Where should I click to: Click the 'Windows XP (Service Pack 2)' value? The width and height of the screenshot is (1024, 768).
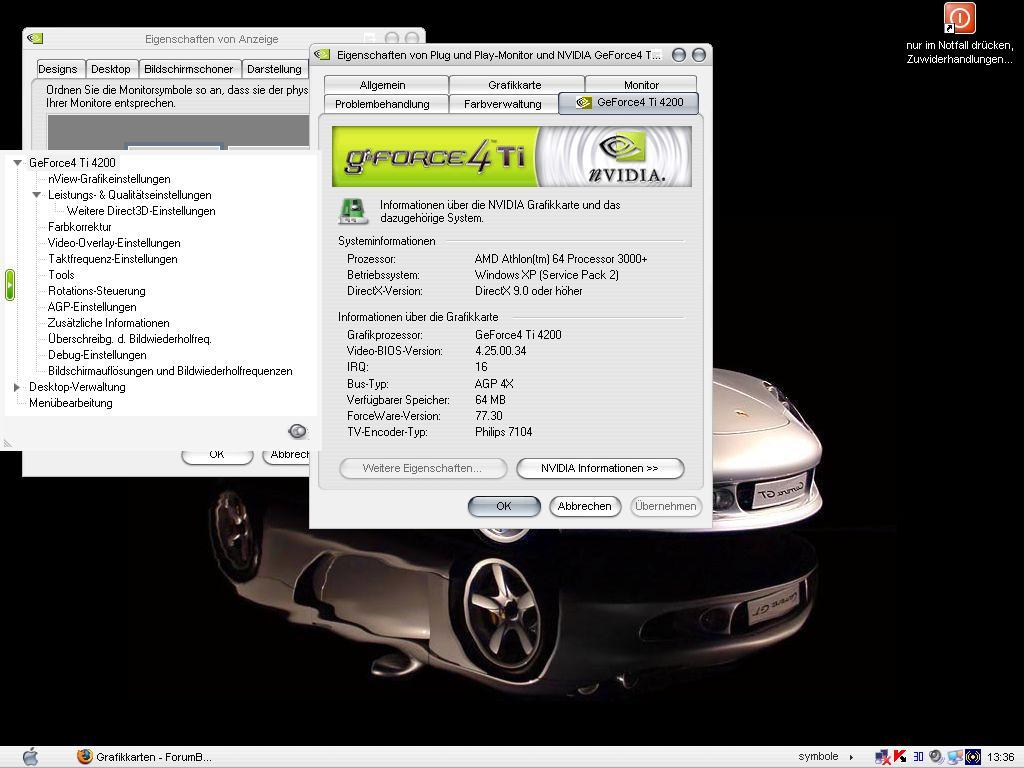point(547,275)
